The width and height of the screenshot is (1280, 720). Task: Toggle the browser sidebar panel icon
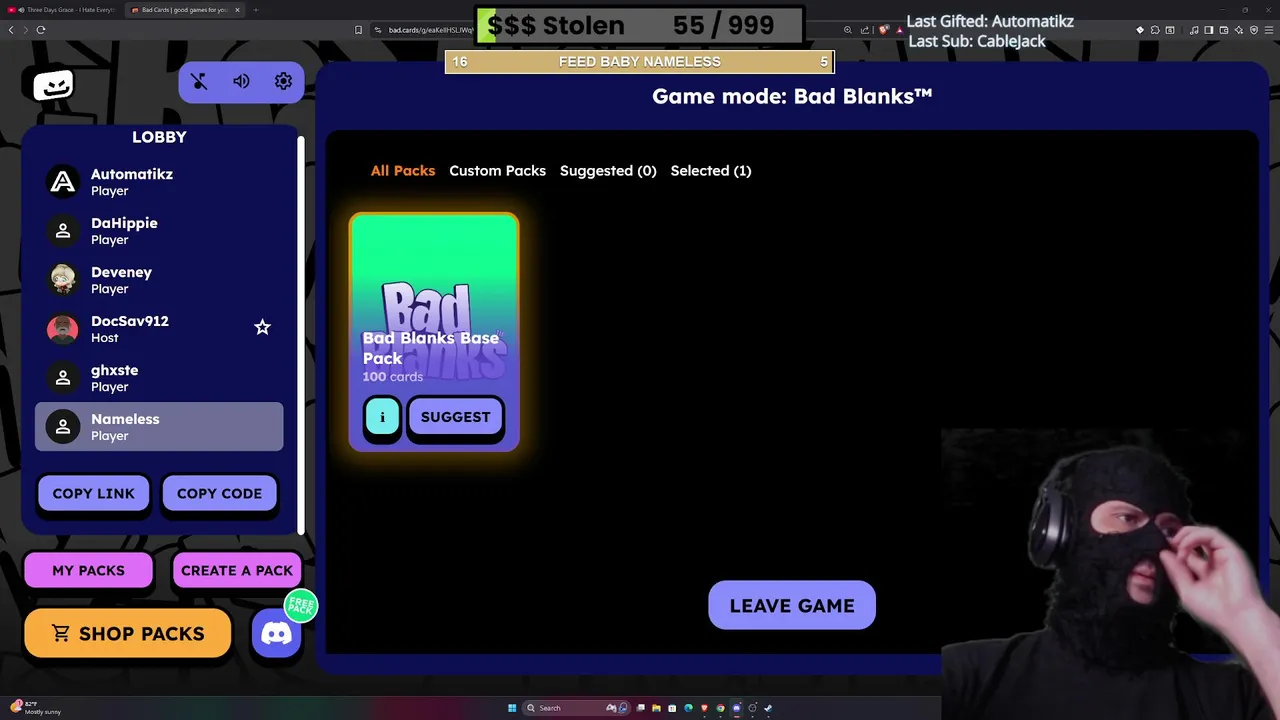click(x=1209, y=30)
